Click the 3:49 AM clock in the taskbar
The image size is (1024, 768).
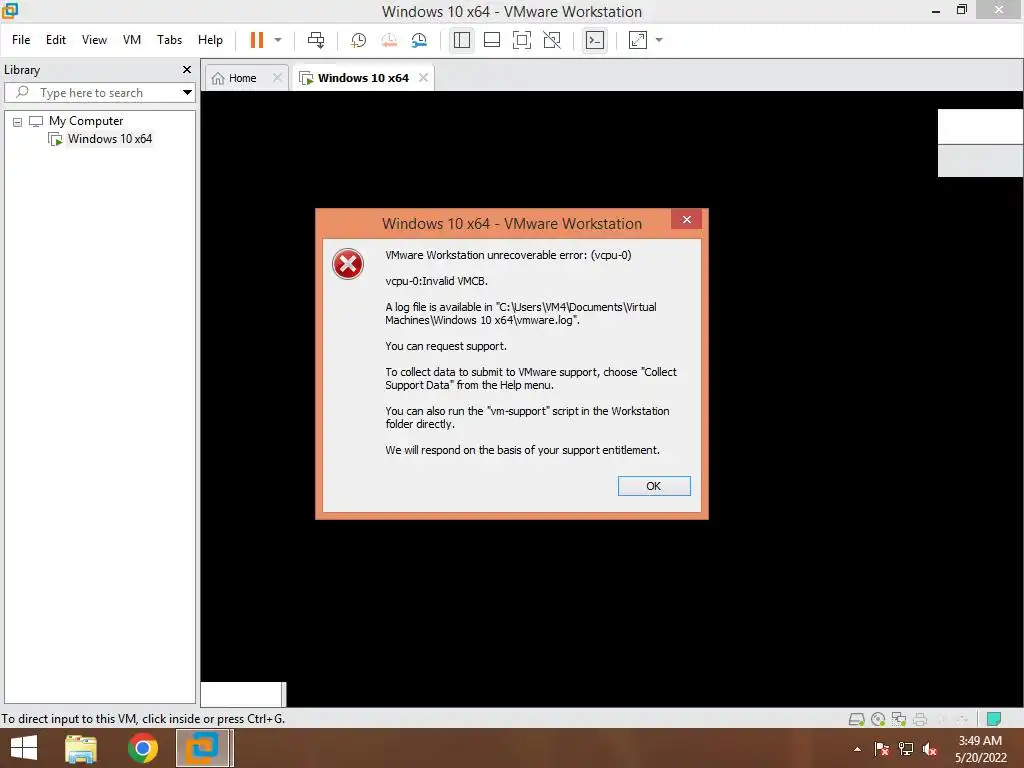pos(980,741)
